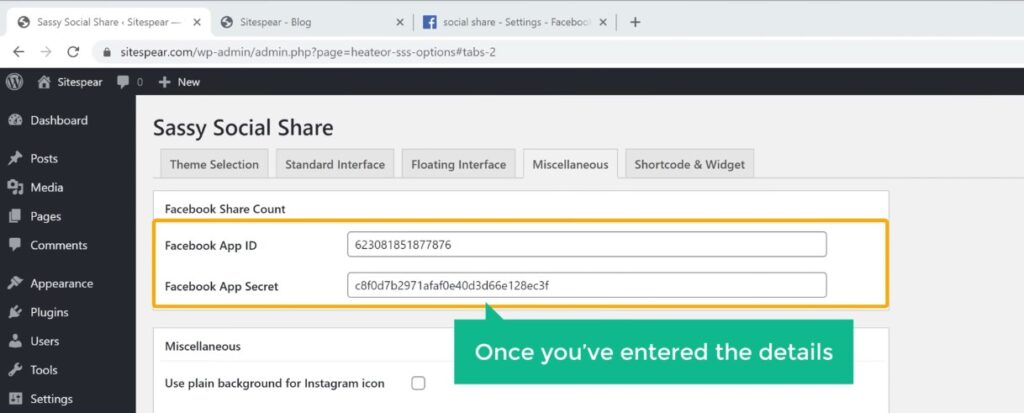The image size is (1024, 413).
Task: Go to Plugins in sidebar menu
Action: pos(49,312)
